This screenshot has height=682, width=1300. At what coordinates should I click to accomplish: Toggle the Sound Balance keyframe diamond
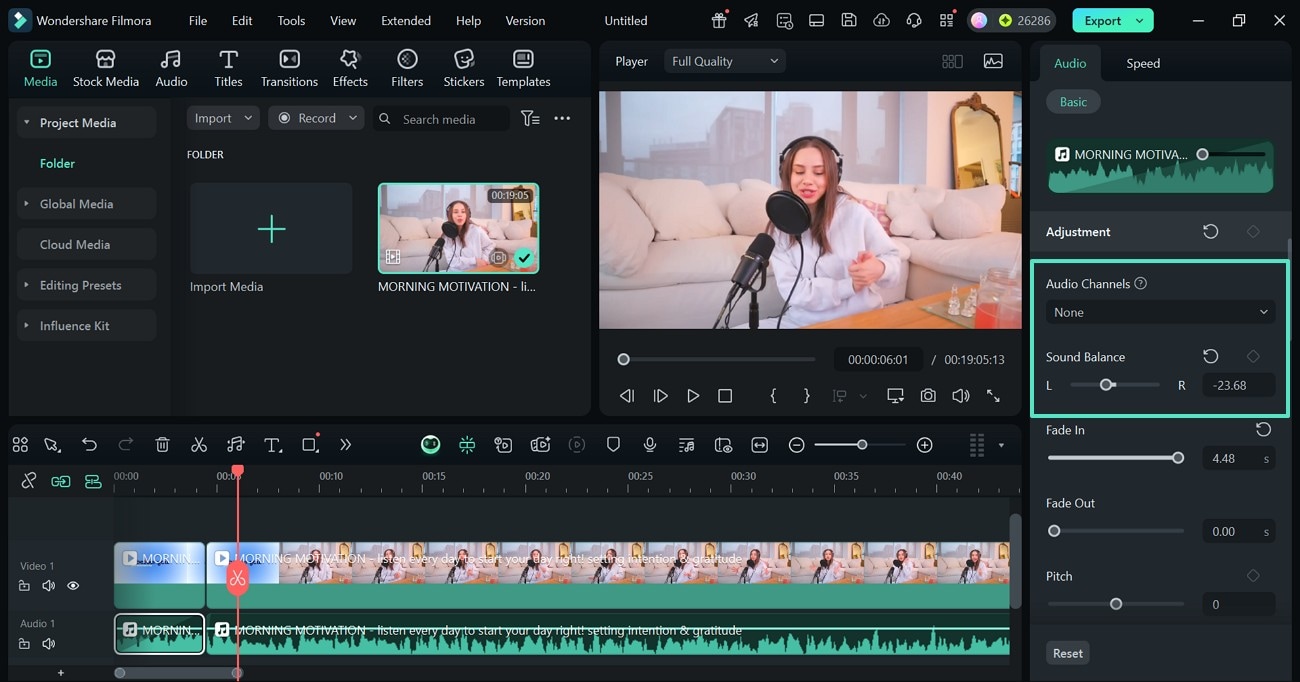tap(1253, 356)
